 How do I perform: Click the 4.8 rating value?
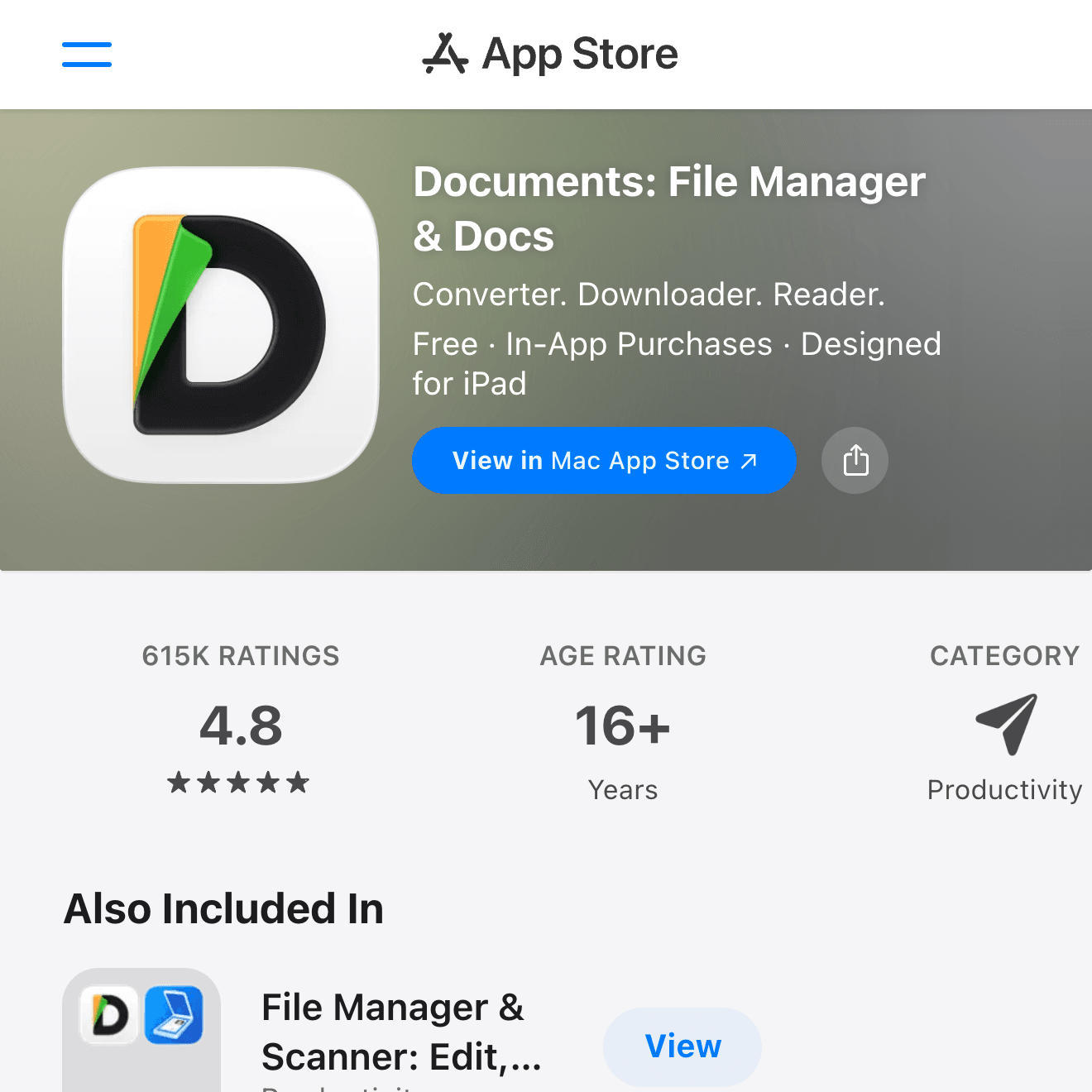(x=241, y=726)
